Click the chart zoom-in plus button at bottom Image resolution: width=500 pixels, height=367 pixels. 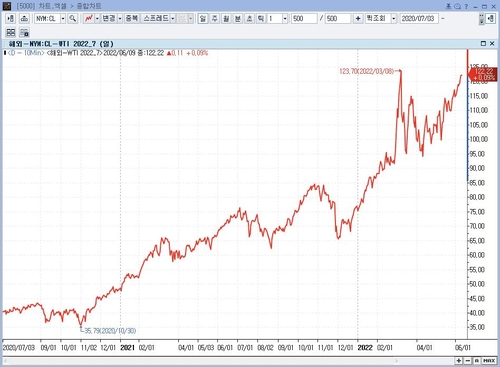(x=459, y=361)
